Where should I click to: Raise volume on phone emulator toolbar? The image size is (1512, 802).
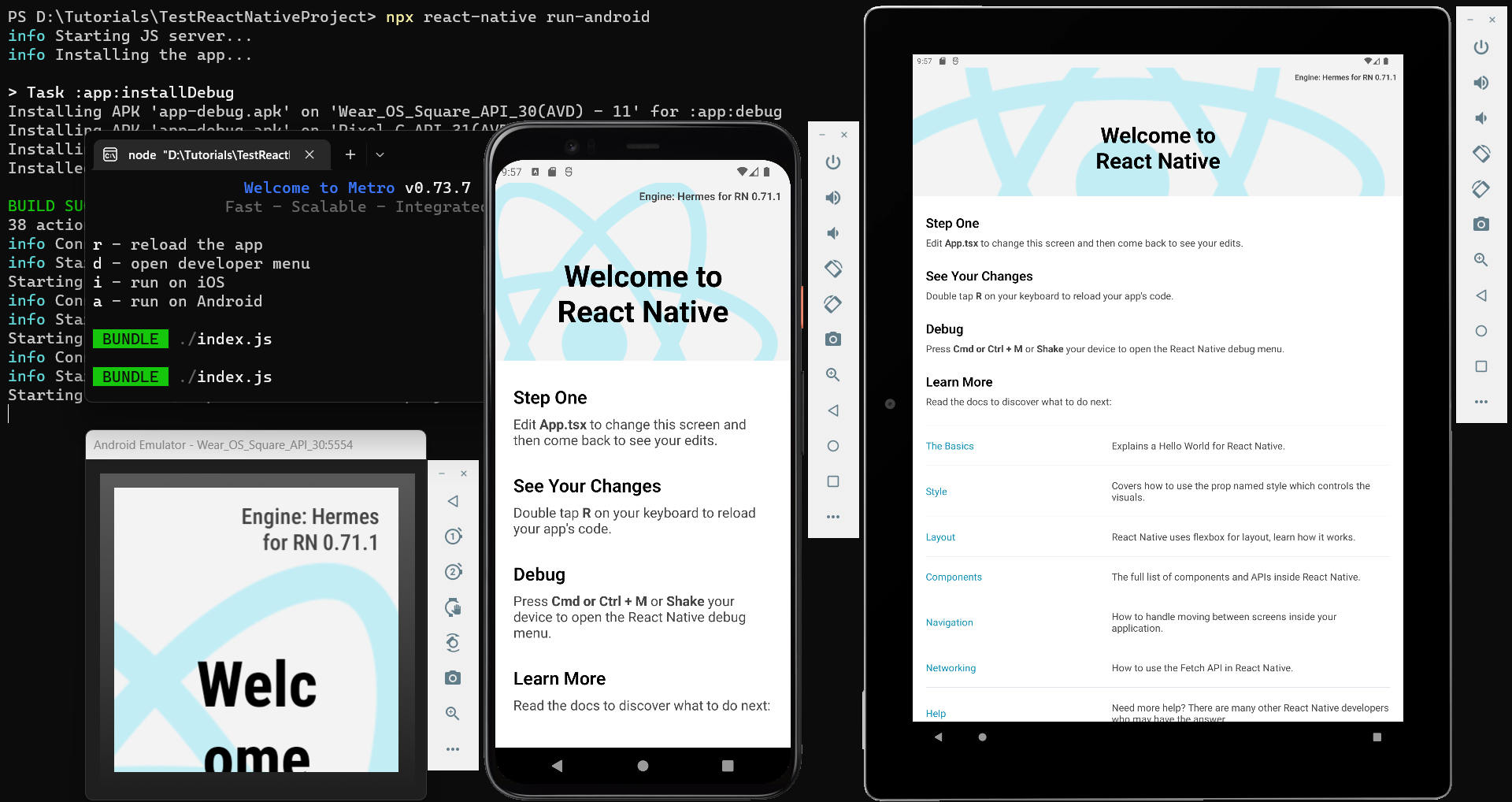[x=833, y=198]
